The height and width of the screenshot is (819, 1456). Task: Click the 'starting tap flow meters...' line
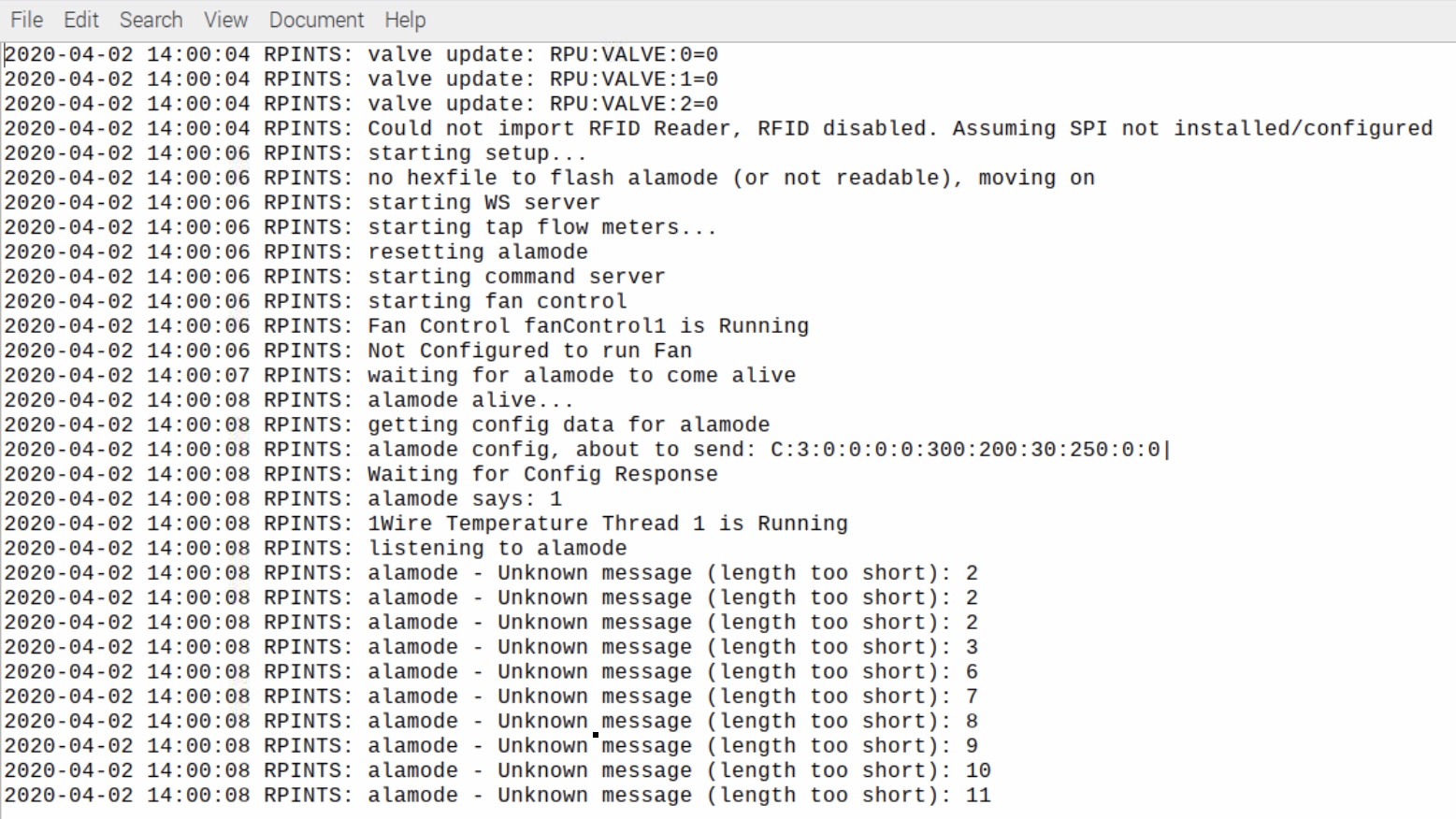tap(360, 227)
